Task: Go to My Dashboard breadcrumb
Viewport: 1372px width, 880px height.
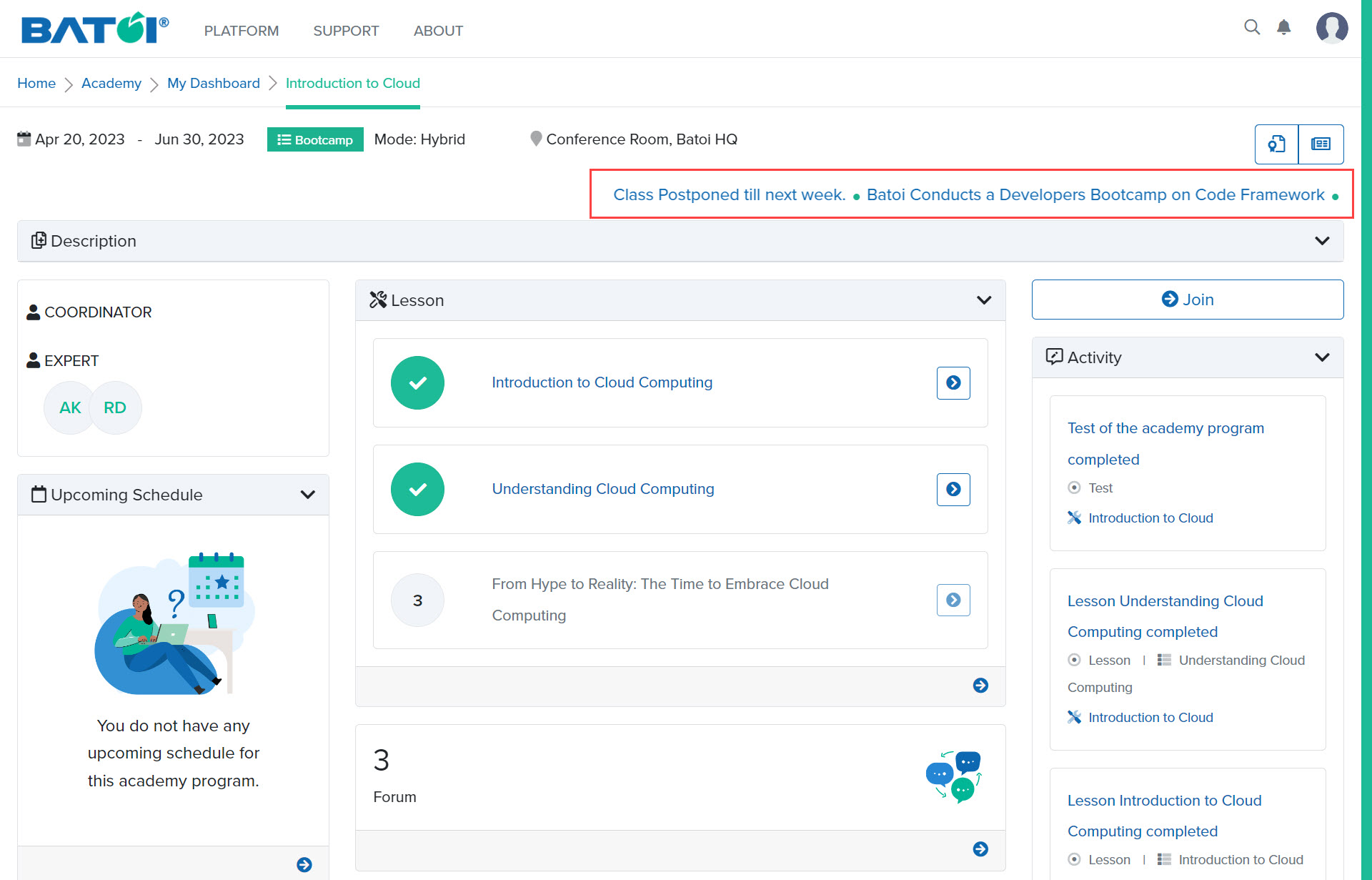Action: click(214, 83)
